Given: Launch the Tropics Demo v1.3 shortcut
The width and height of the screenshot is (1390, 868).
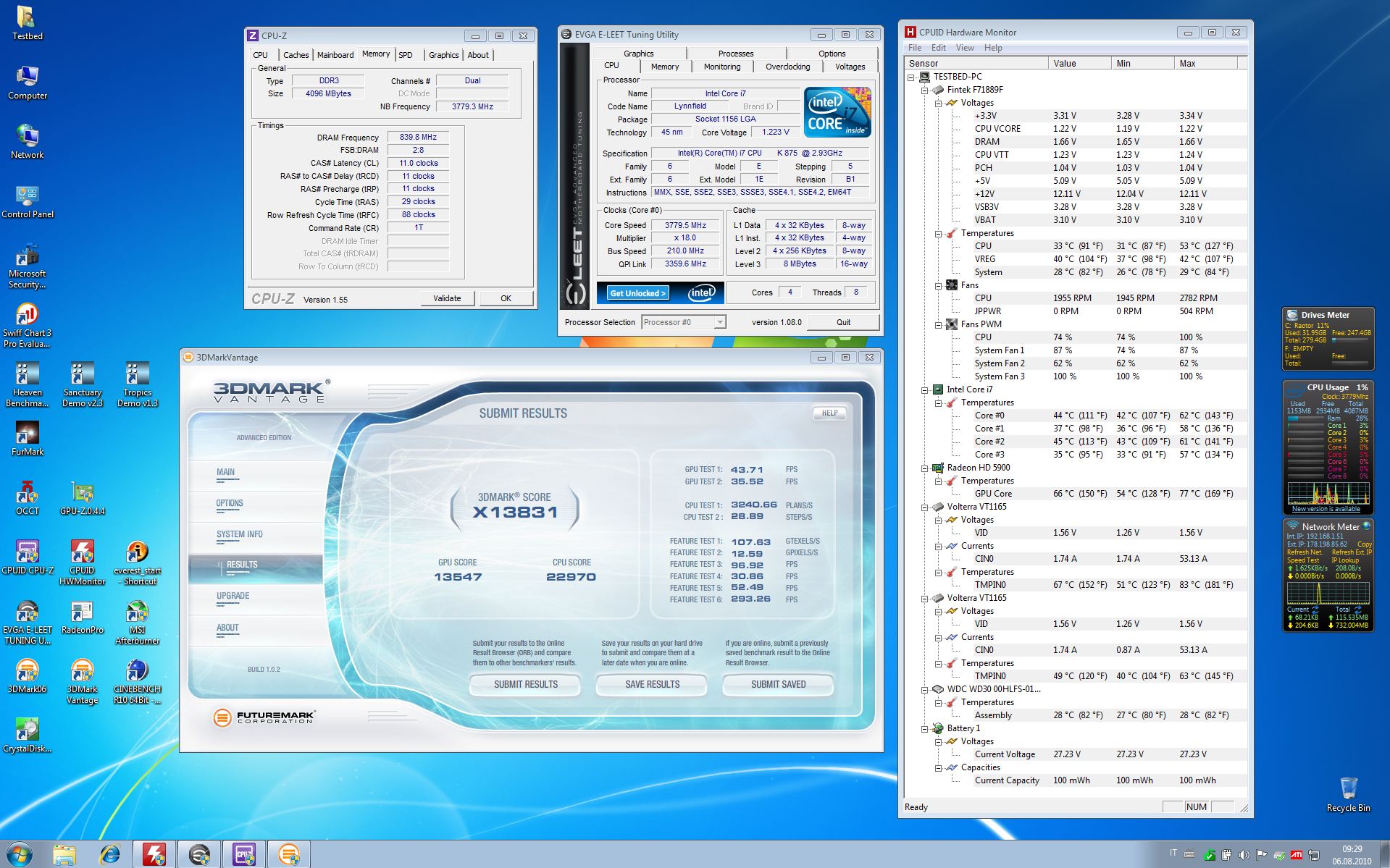Looking at the screenshot, I should 137,385.
